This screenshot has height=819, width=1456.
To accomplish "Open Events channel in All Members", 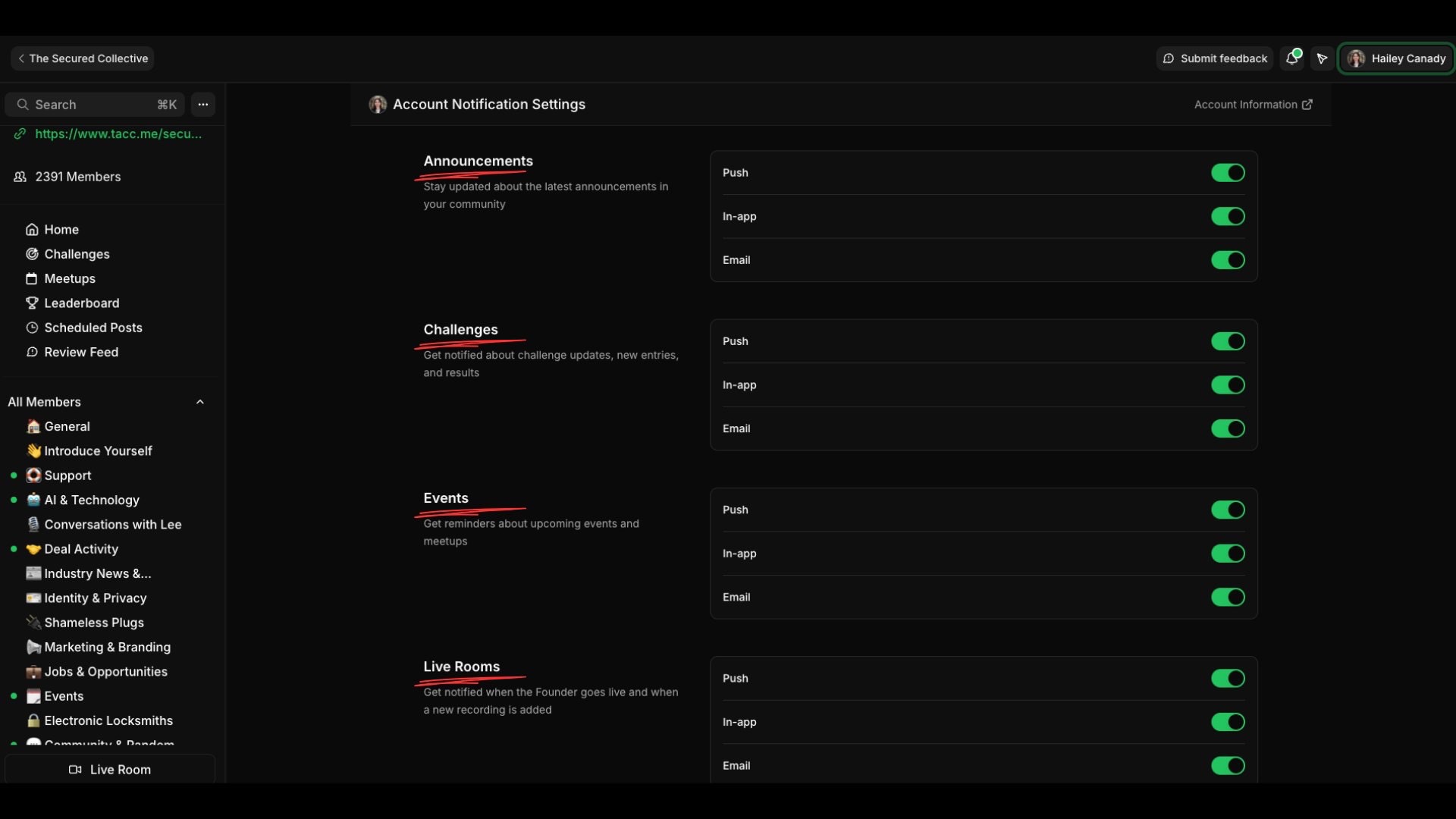I will pos(64,696).
